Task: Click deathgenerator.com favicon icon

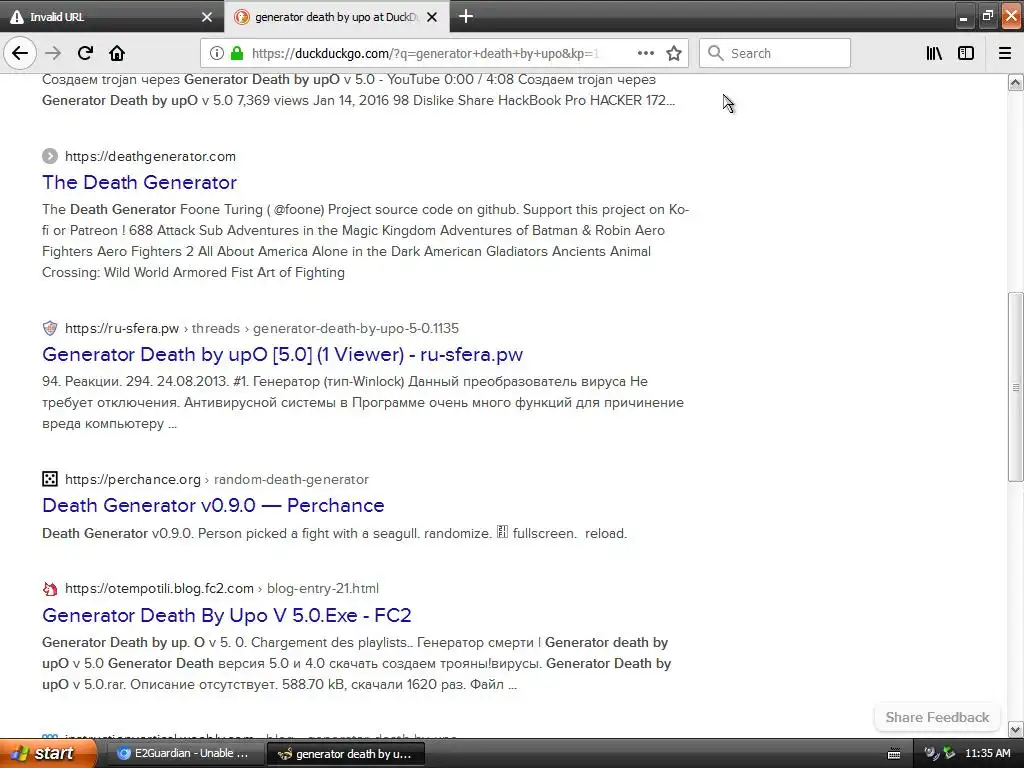Action: click(50, 156)
